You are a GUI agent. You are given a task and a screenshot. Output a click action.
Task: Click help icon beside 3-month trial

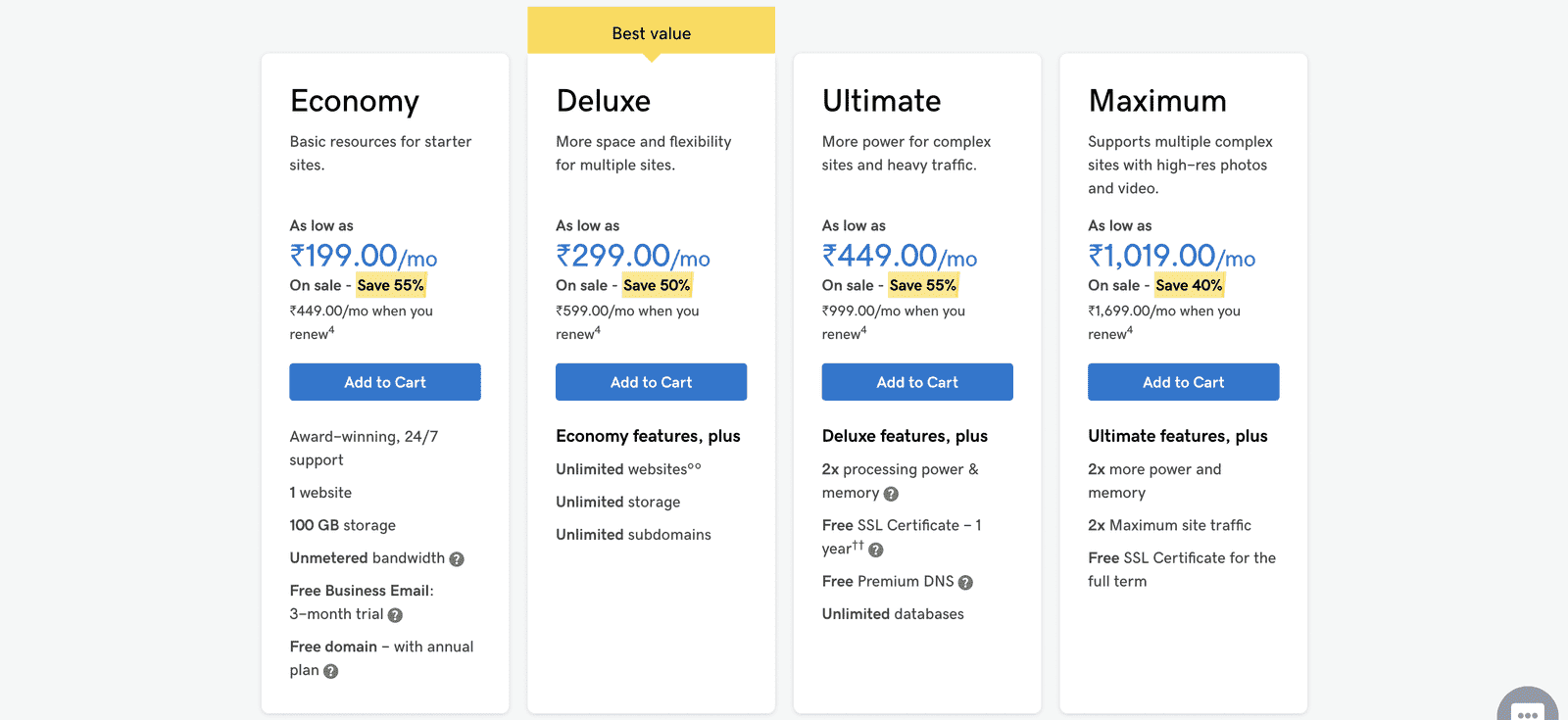click(x=395, y=615)
